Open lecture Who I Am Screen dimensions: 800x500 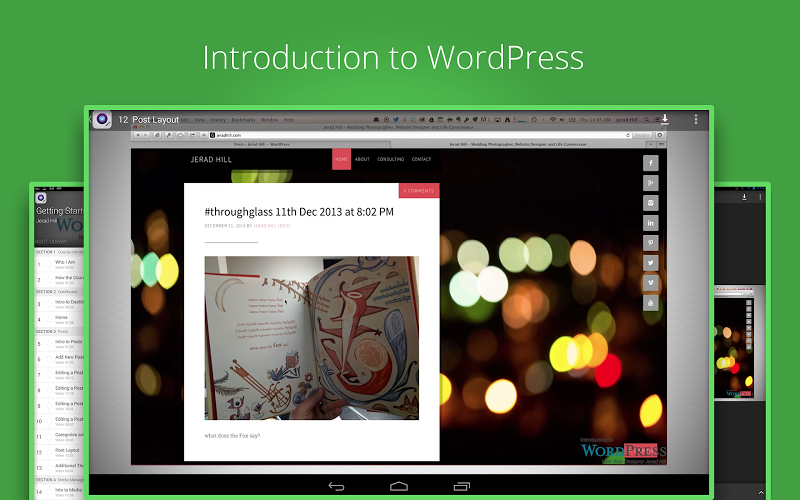coord(60,264)
